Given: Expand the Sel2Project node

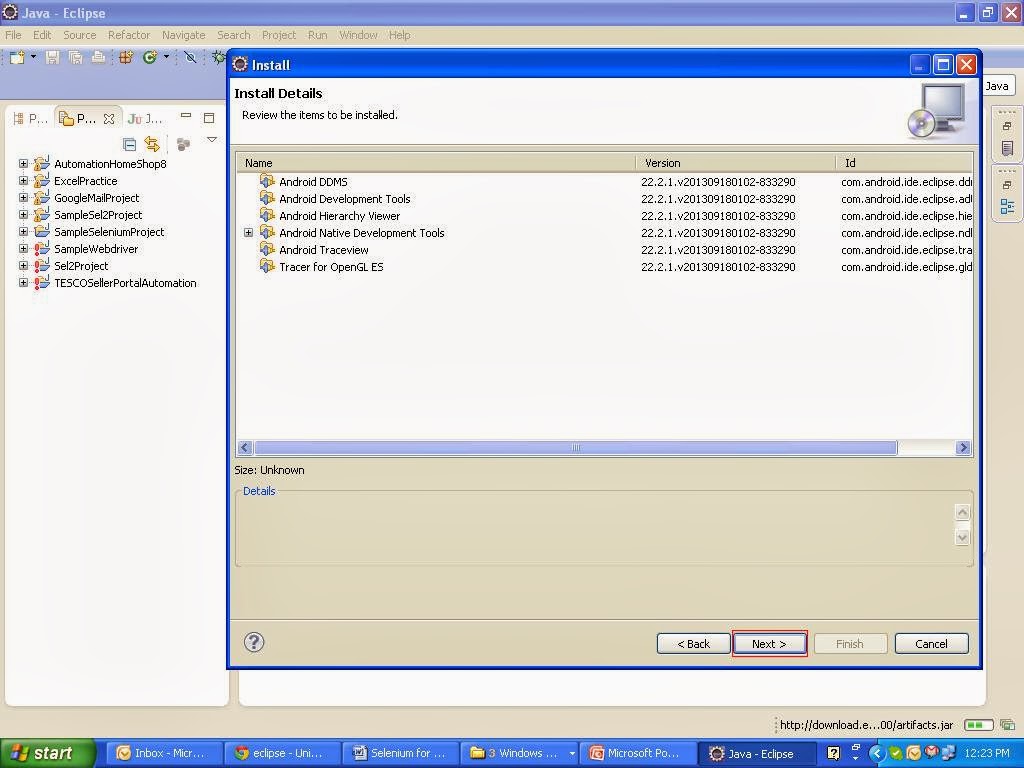Looking at the screenshot, I should [x=24, y=265].
